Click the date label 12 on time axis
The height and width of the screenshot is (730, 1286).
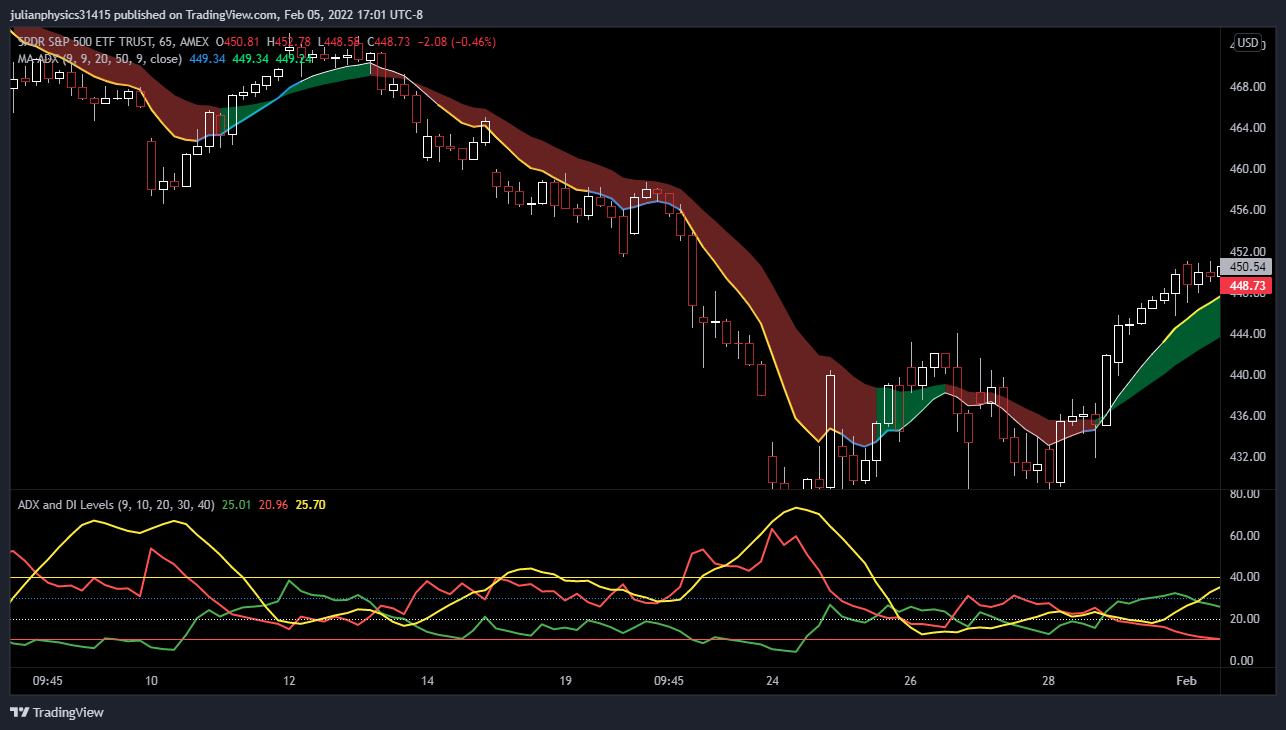(290, 681)
